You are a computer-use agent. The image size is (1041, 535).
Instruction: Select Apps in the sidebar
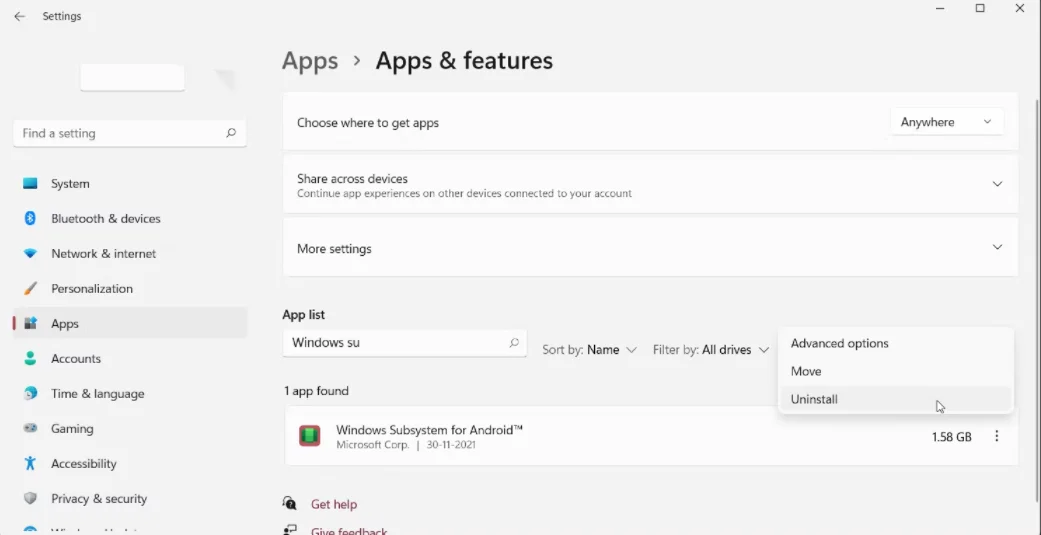click(x=129, y=324)
